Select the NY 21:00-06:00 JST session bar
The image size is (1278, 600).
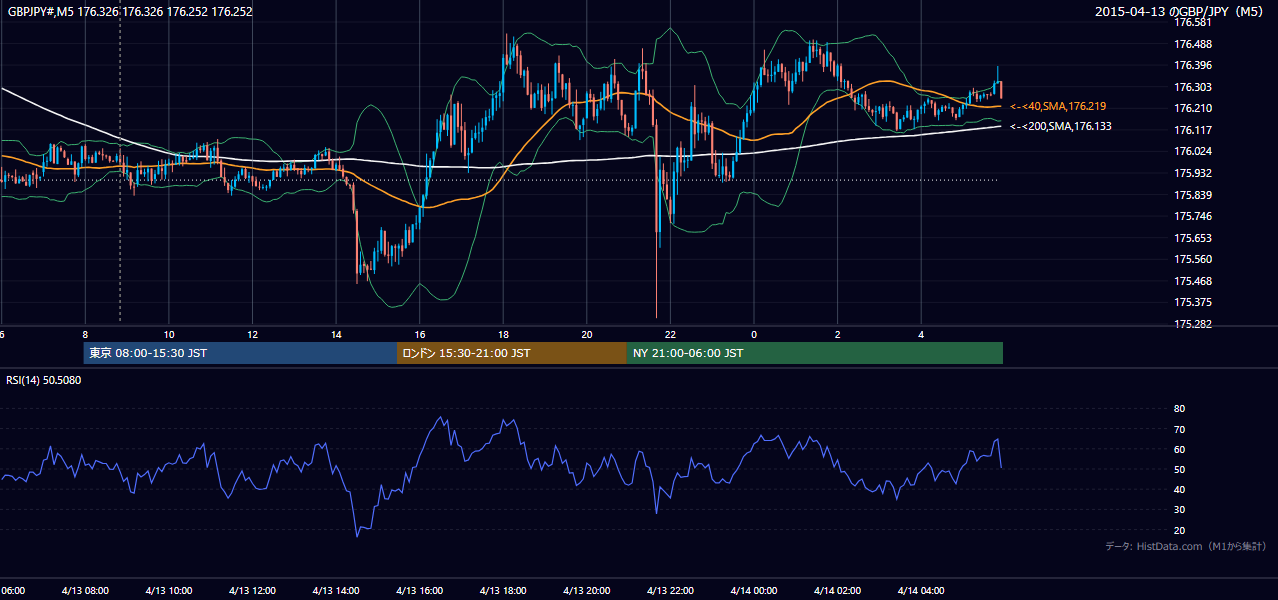pyautogui.click(x=815, y=353)
